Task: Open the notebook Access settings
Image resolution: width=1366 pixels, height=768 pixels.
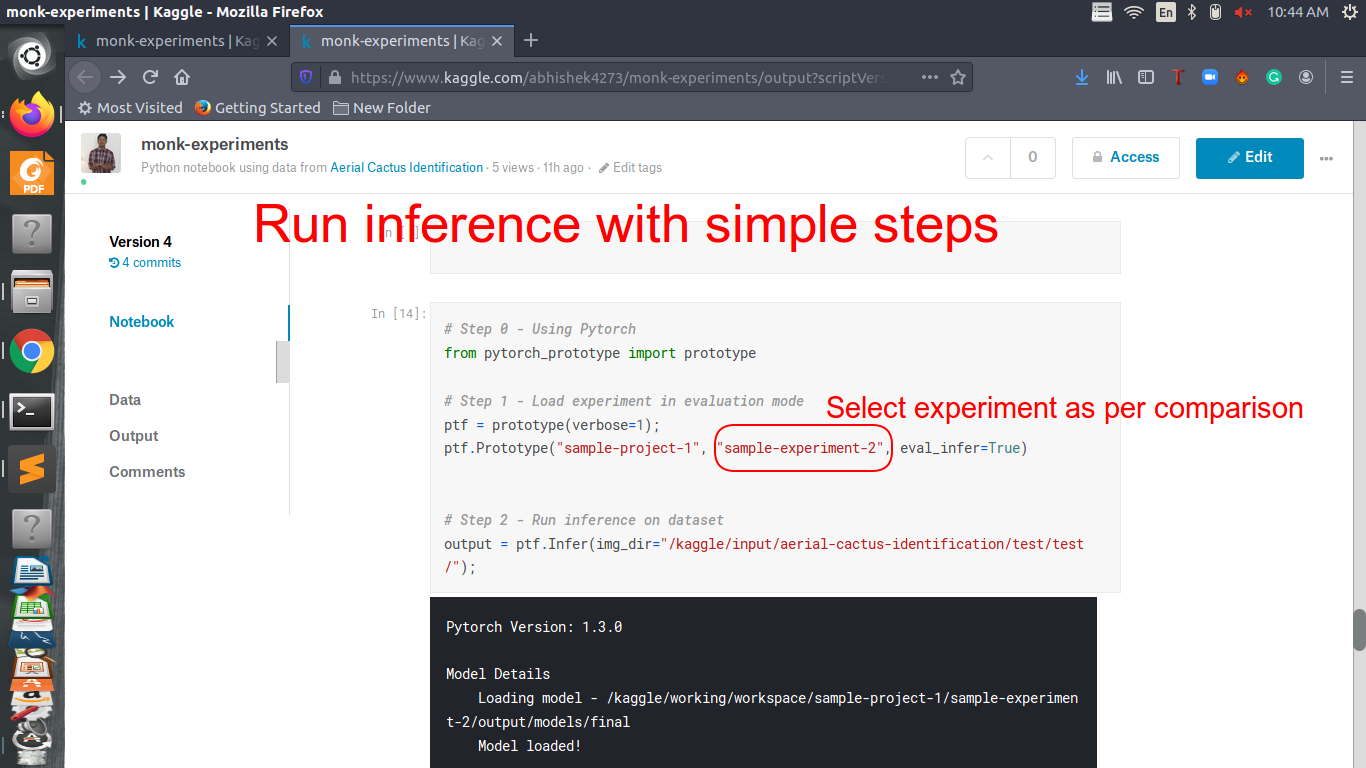Action: coord(1125,157)
